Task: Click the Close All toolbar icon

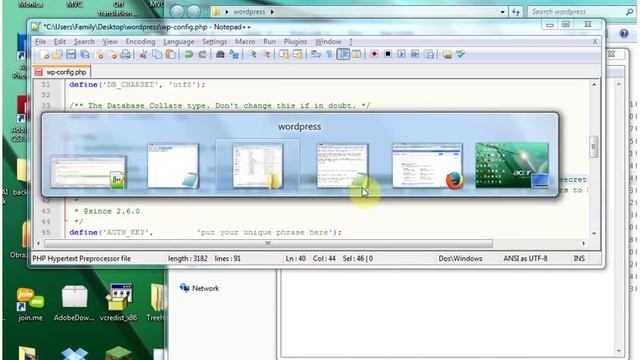Action: click(112, 54)
